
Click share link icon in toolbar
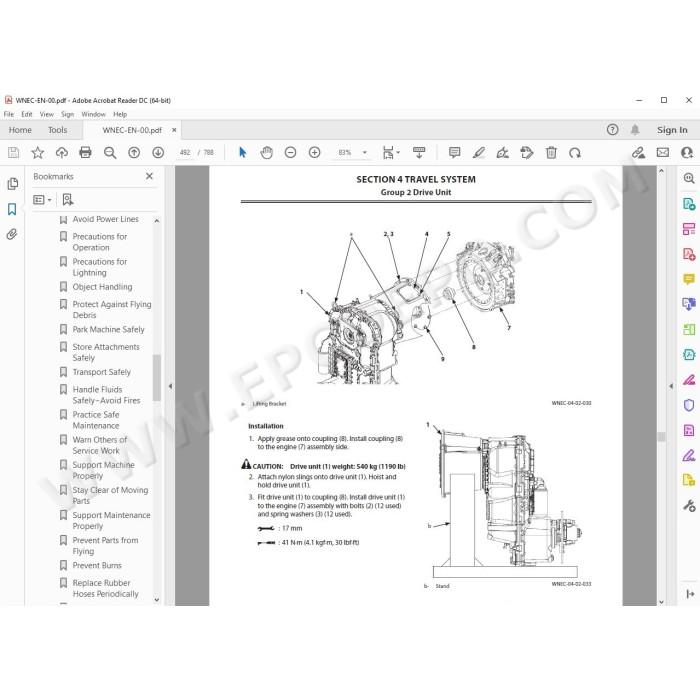click(x=638, y=153)
